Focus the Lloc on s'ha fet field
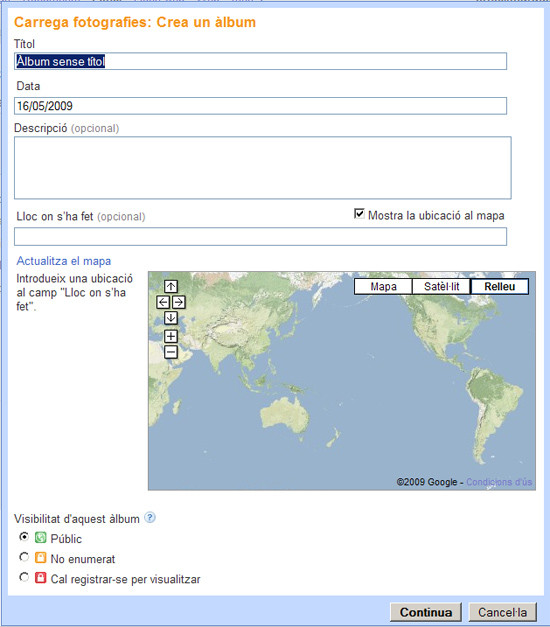This screenshot has width=550, height=627. coord(260,236)
